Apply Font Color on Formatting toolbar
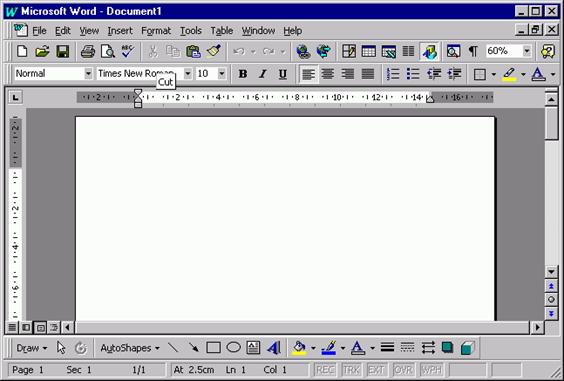Image resolution: width=564 pixels, height=381 pixels. (x=538, y=74)
